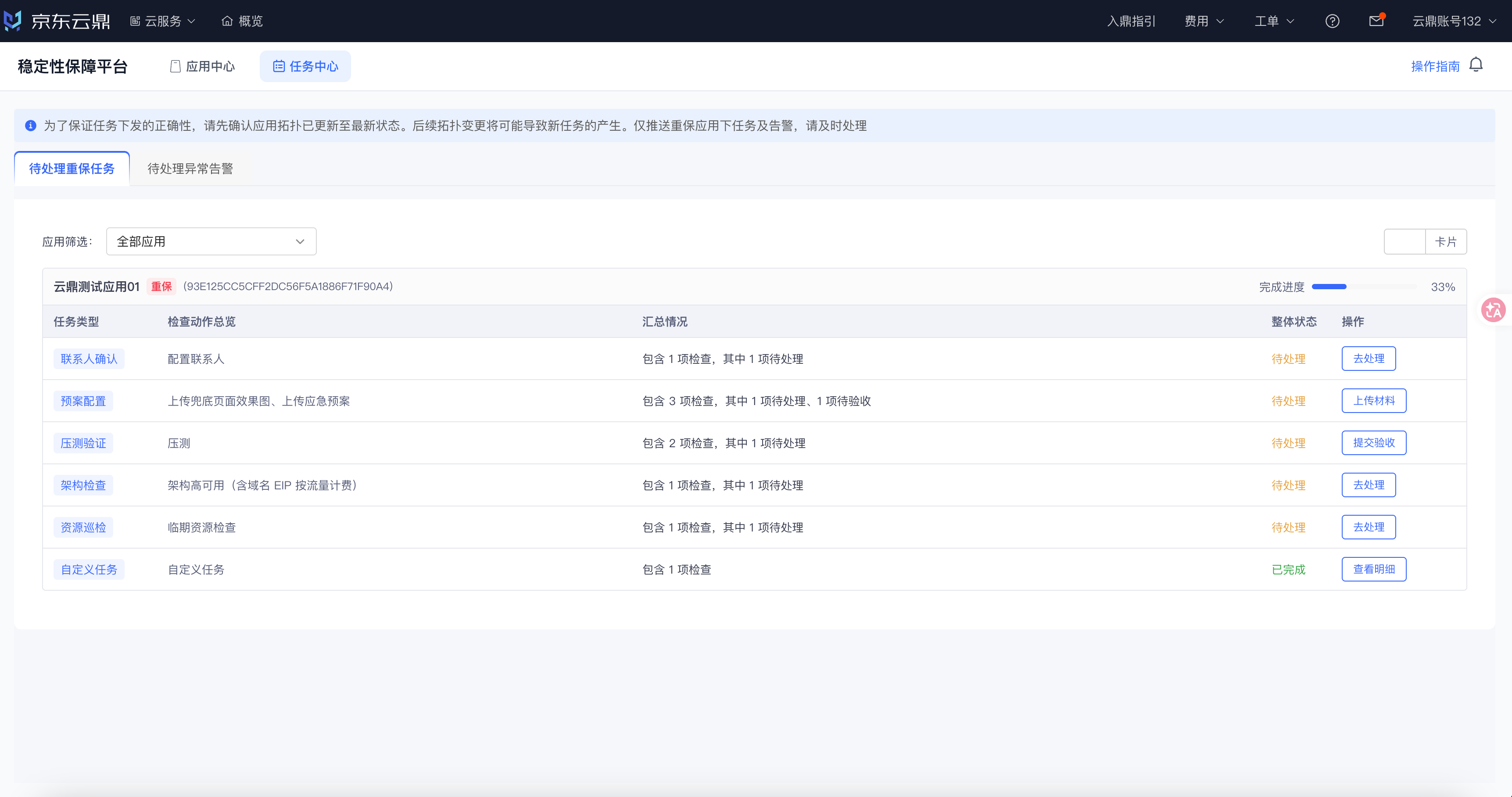Open the help question-mark icon
The width and height of the screenshot is (1512, 797).
1332,21
